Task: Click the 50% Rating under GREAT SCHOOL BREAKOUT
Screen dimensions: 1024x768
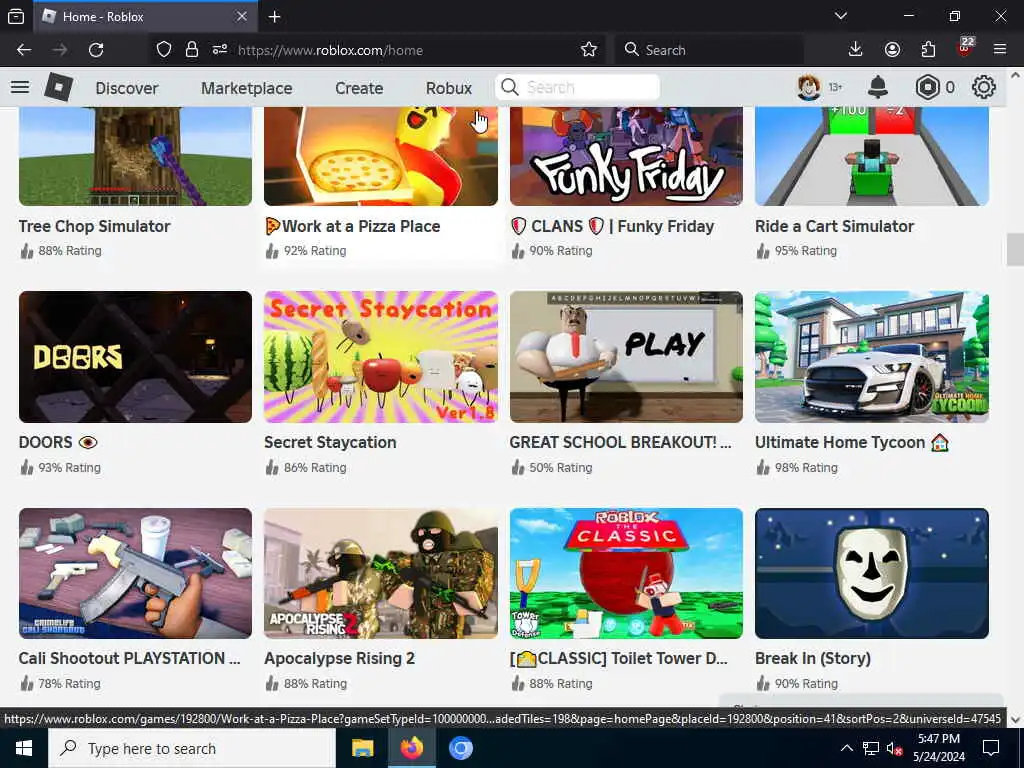Action: click(x=560, y=468)
